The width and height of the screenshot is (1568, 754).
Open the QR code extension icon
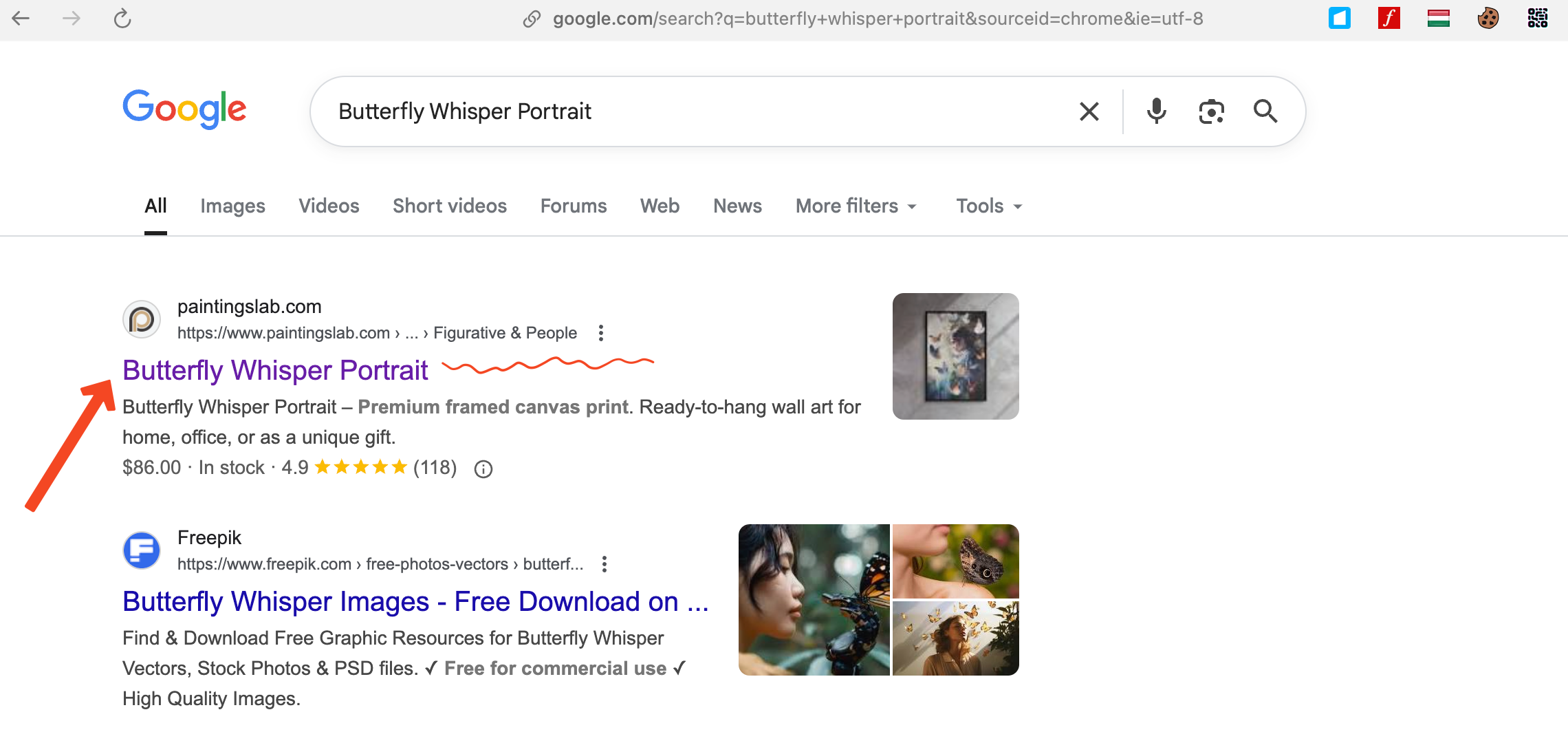(1537, 18)
